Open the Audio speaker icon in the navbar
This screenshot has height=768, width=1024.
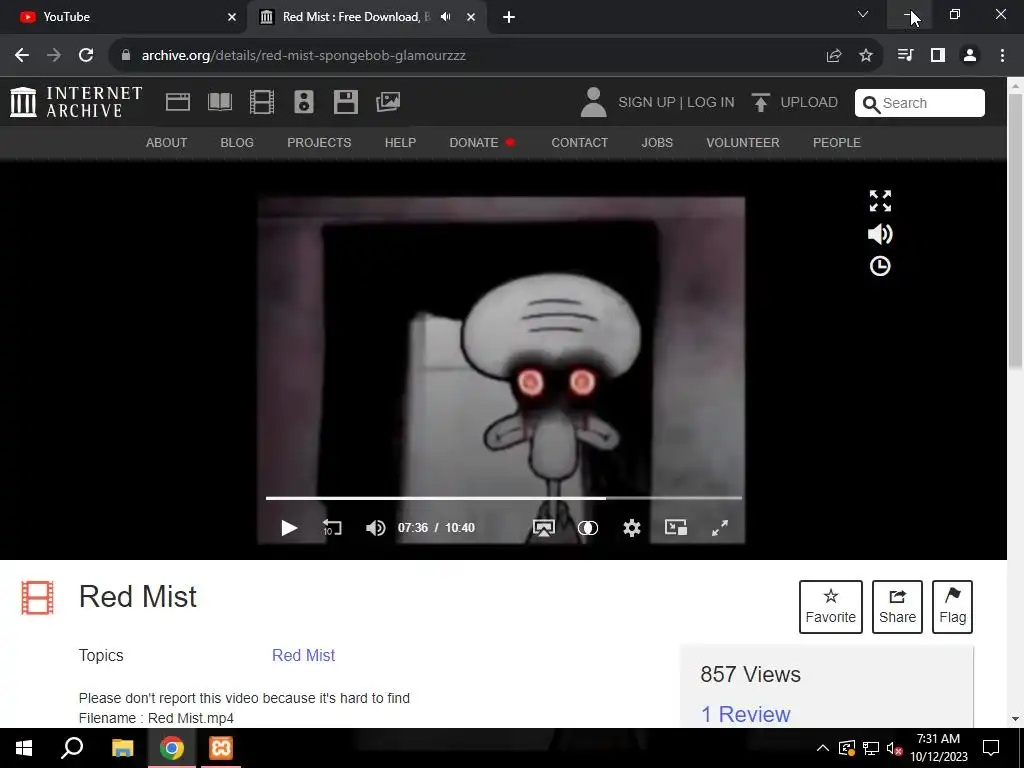tap(304, 102)
